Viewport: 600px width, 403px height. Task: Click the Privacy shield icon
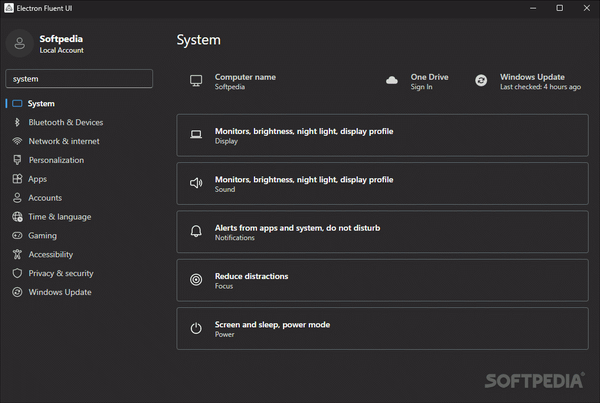[17, 273]
